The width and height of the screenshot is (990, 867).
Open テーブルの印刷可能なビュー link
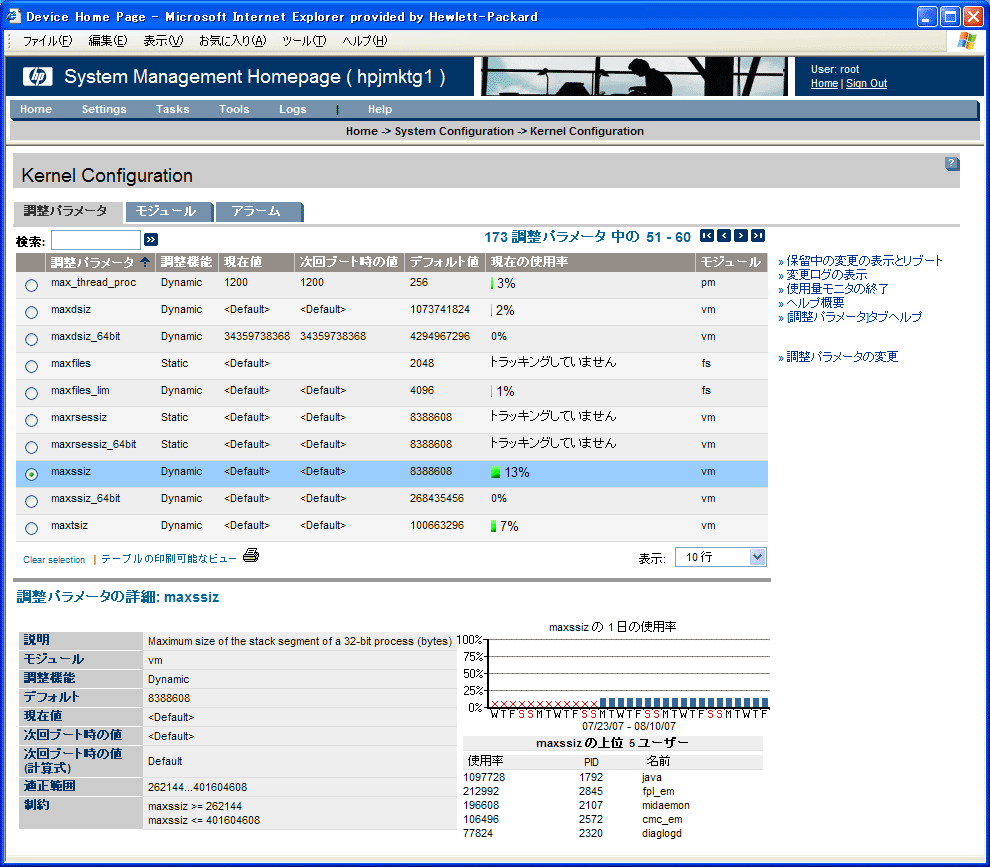(x=169, y=559)
